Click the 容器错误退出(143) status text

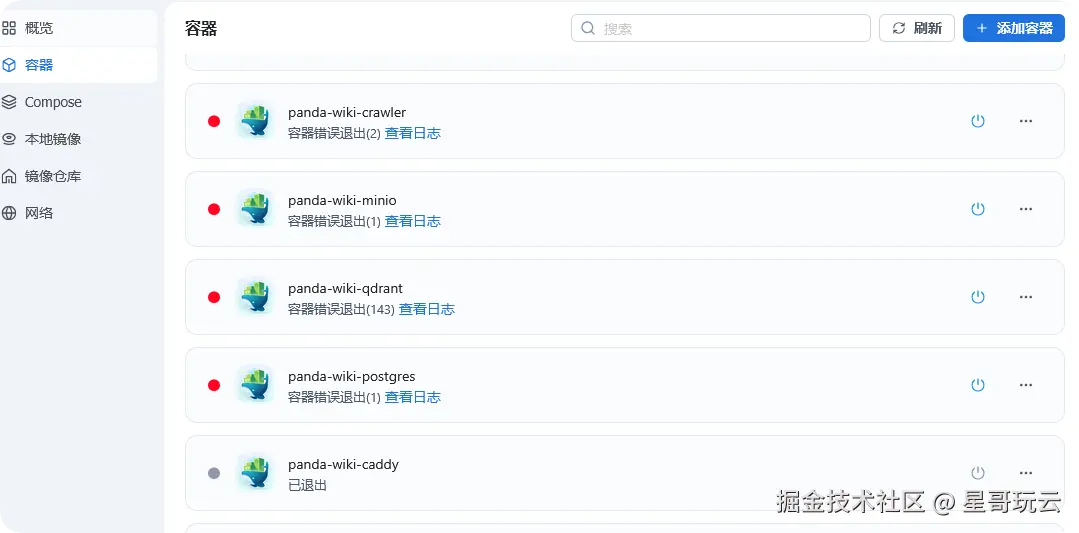click(341, 309)
